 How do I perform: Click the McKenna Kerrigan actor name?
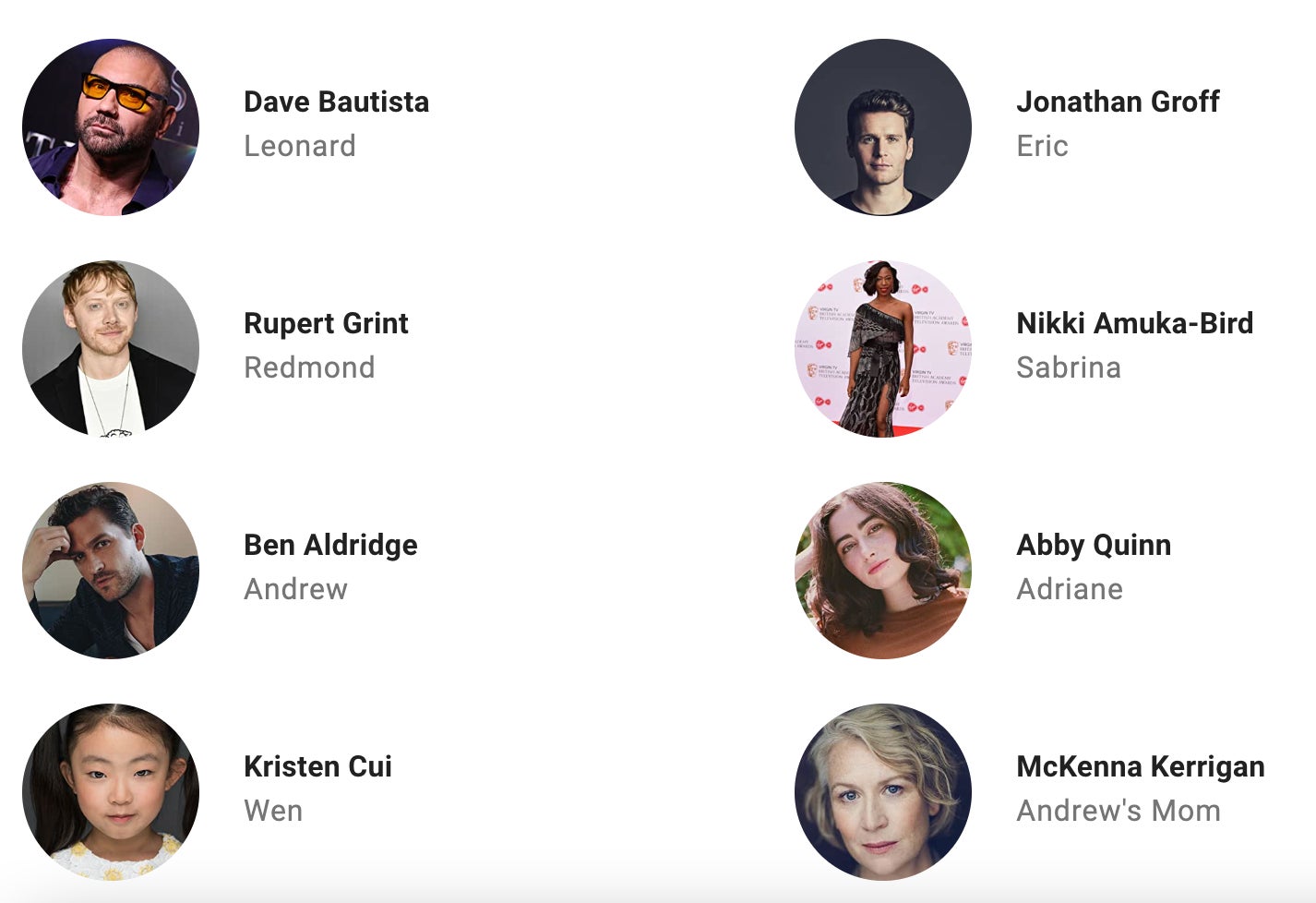click(1141, 767)
